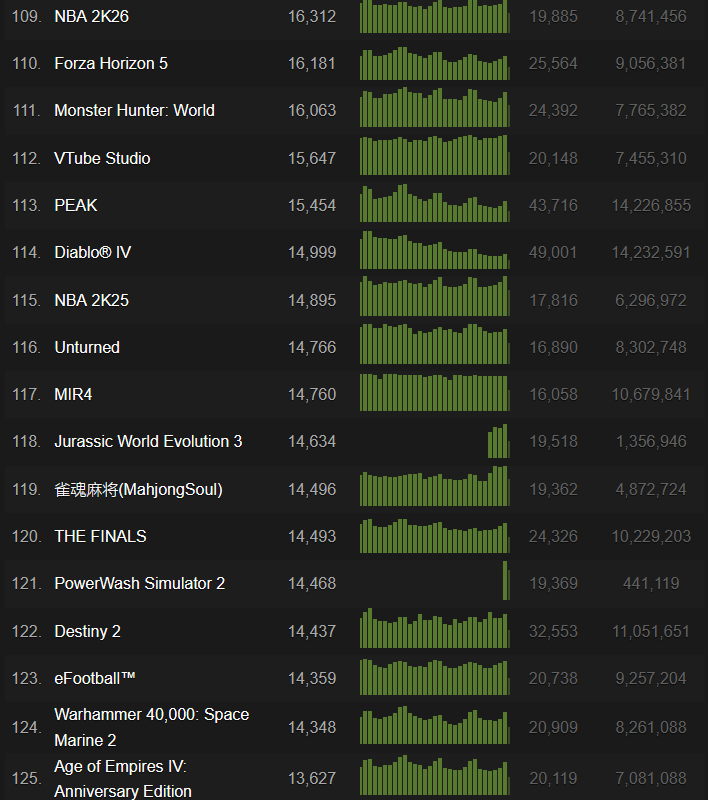Select the rank number 118.
Viewport: 708px width, 800px height.
tap(27, 441)
